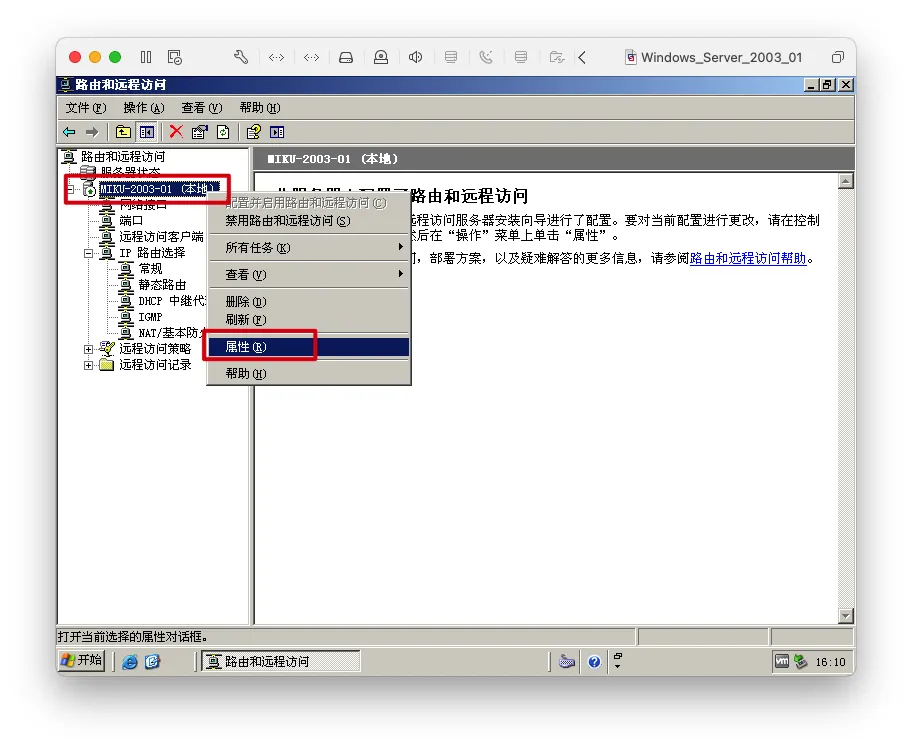Open the 操作(A) menu

point(144,108)
